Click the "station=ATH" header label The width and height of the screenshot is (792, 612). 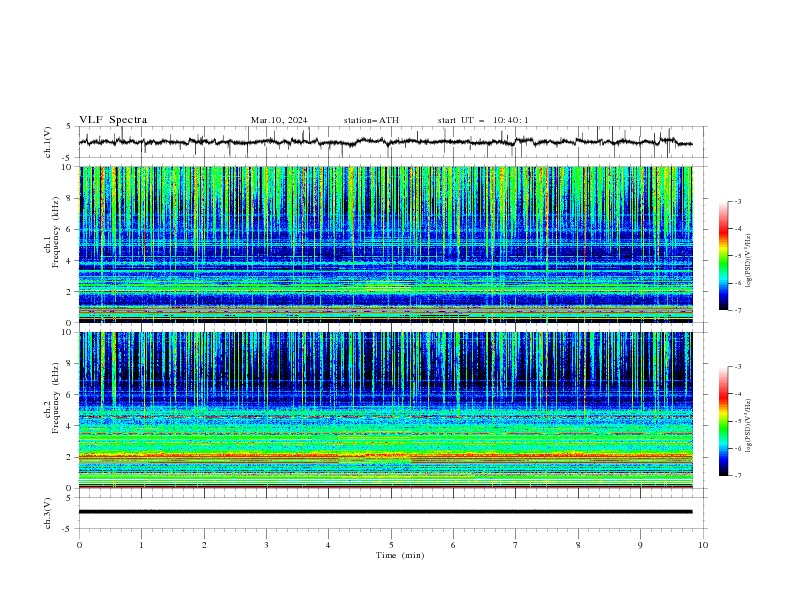371,120
